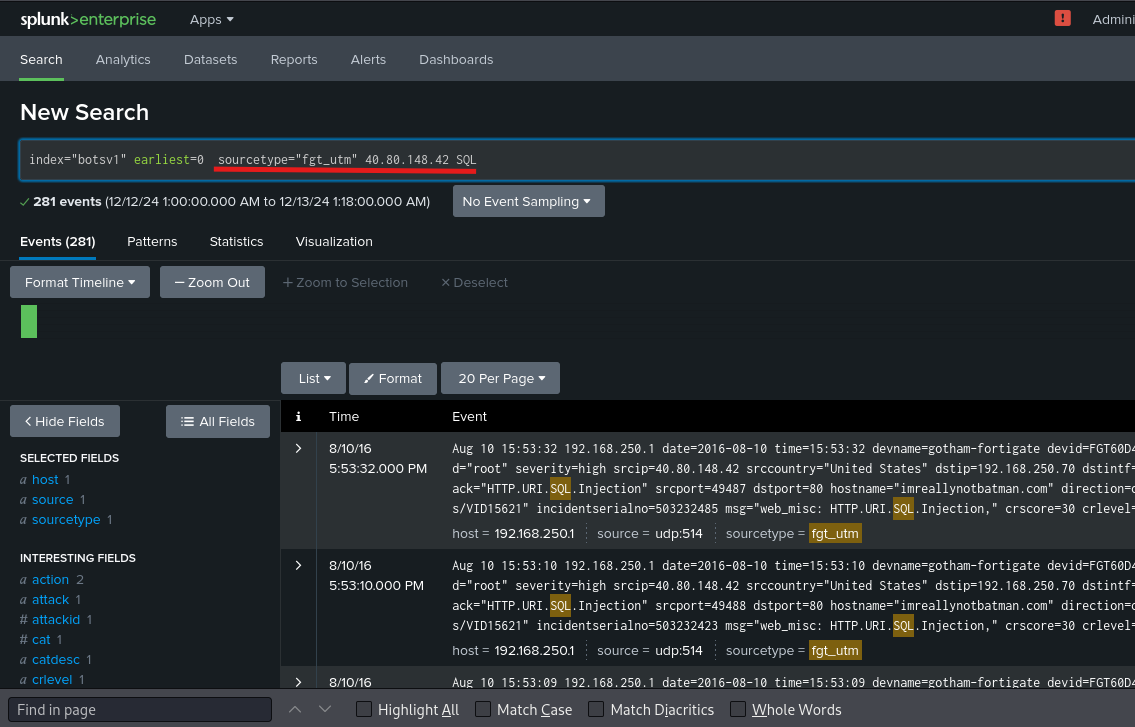The image size is (1135, 727).
Task: Click the sourcetype selected field
Action: pos(66,520)
